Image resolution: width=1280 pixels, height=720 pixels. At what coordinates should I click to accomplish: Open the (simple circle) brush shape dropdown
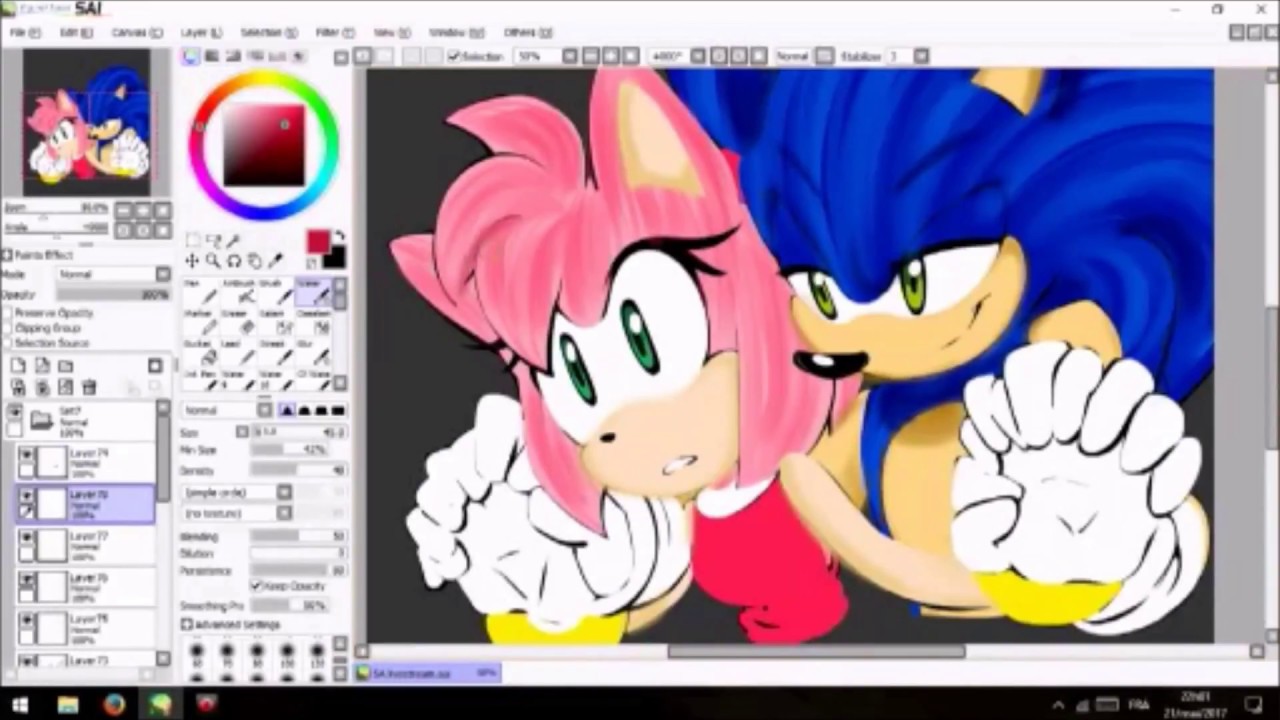tap(238, 492)
